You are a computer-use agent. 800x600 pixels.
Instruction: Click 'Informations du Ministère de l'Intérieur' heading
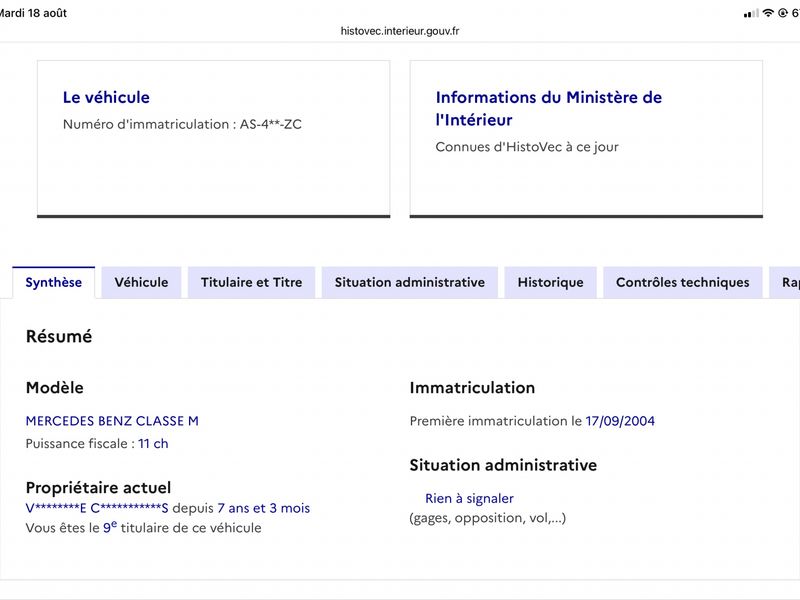[548, 108]
